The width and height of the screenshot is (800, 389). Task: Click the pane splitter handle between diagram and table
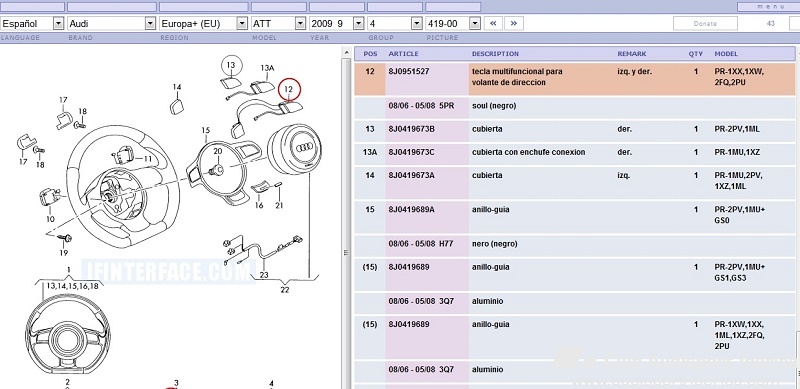click(346, 253)
